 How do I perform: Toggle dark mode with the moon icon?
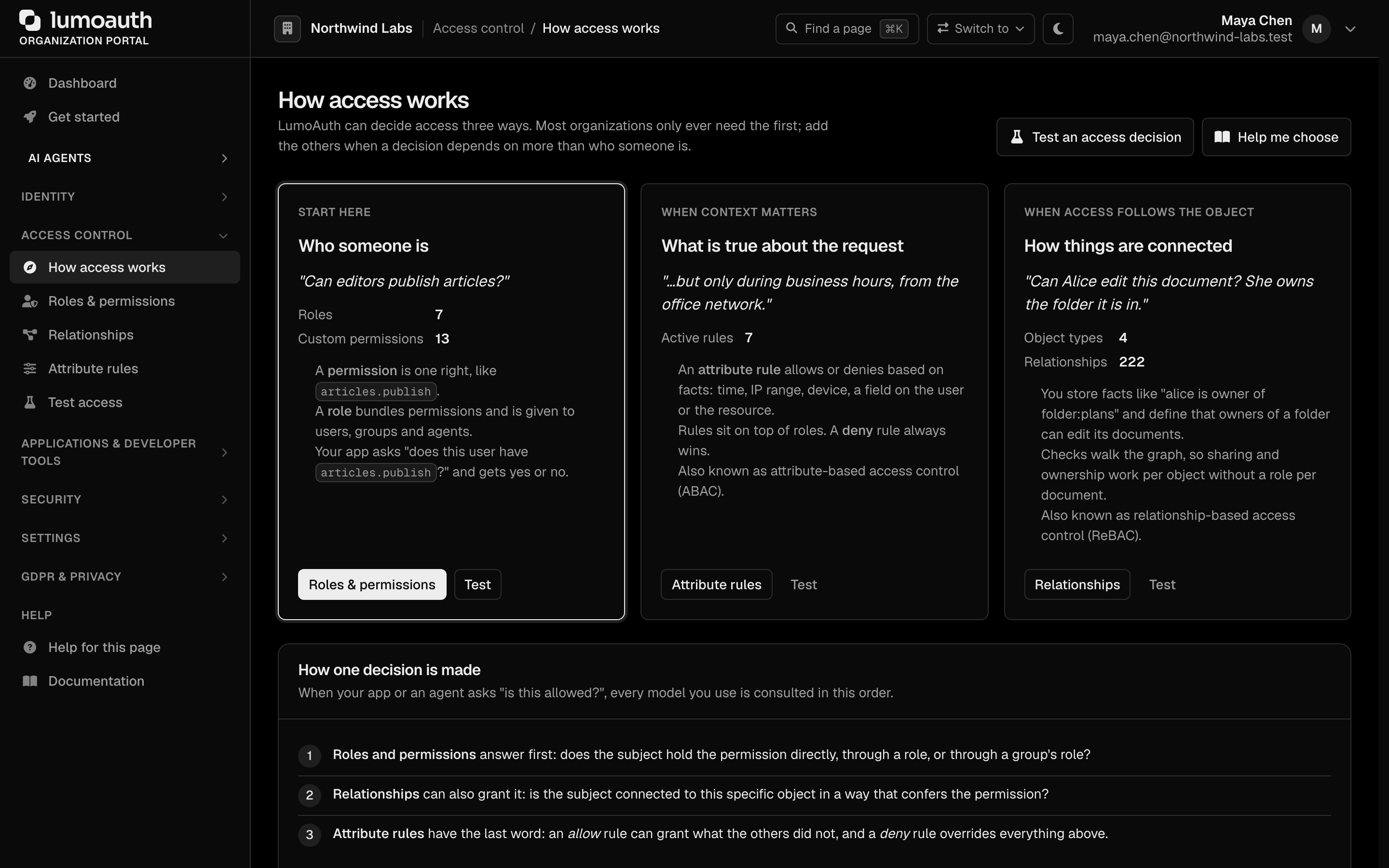click(1058, 28)
